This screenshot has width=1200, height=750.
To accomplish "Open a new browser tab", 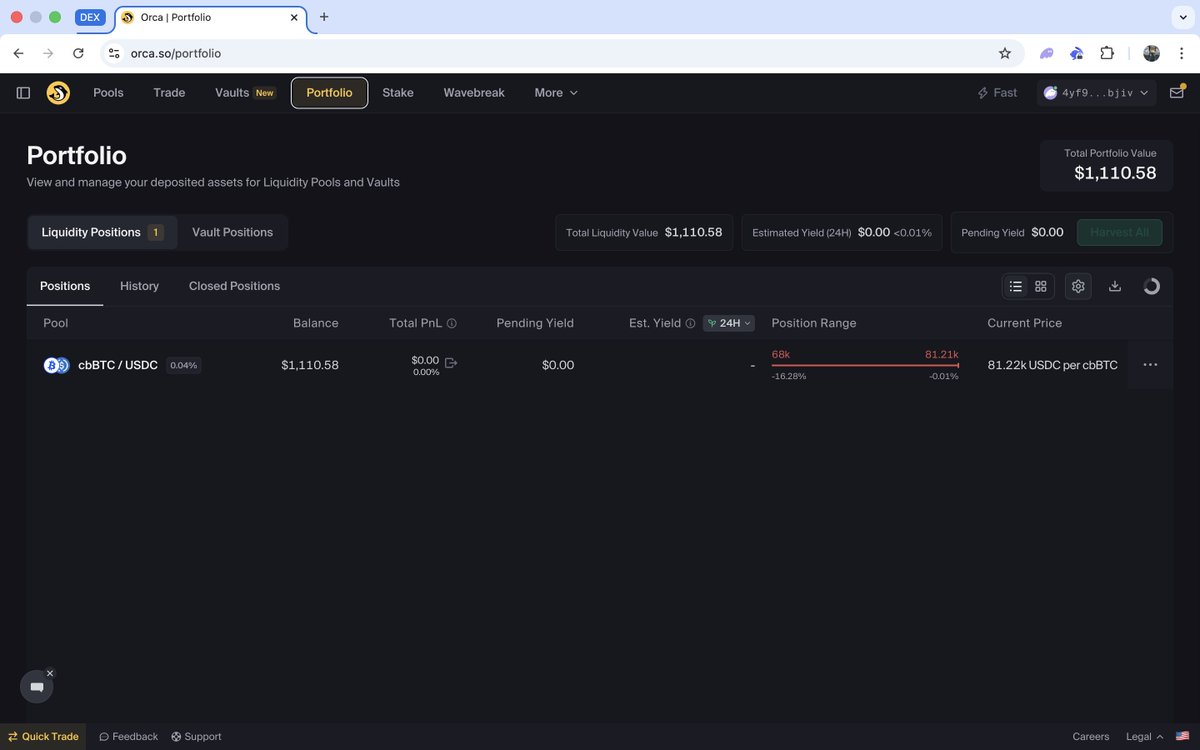I will pyautogui.click(x=324, y=17).
